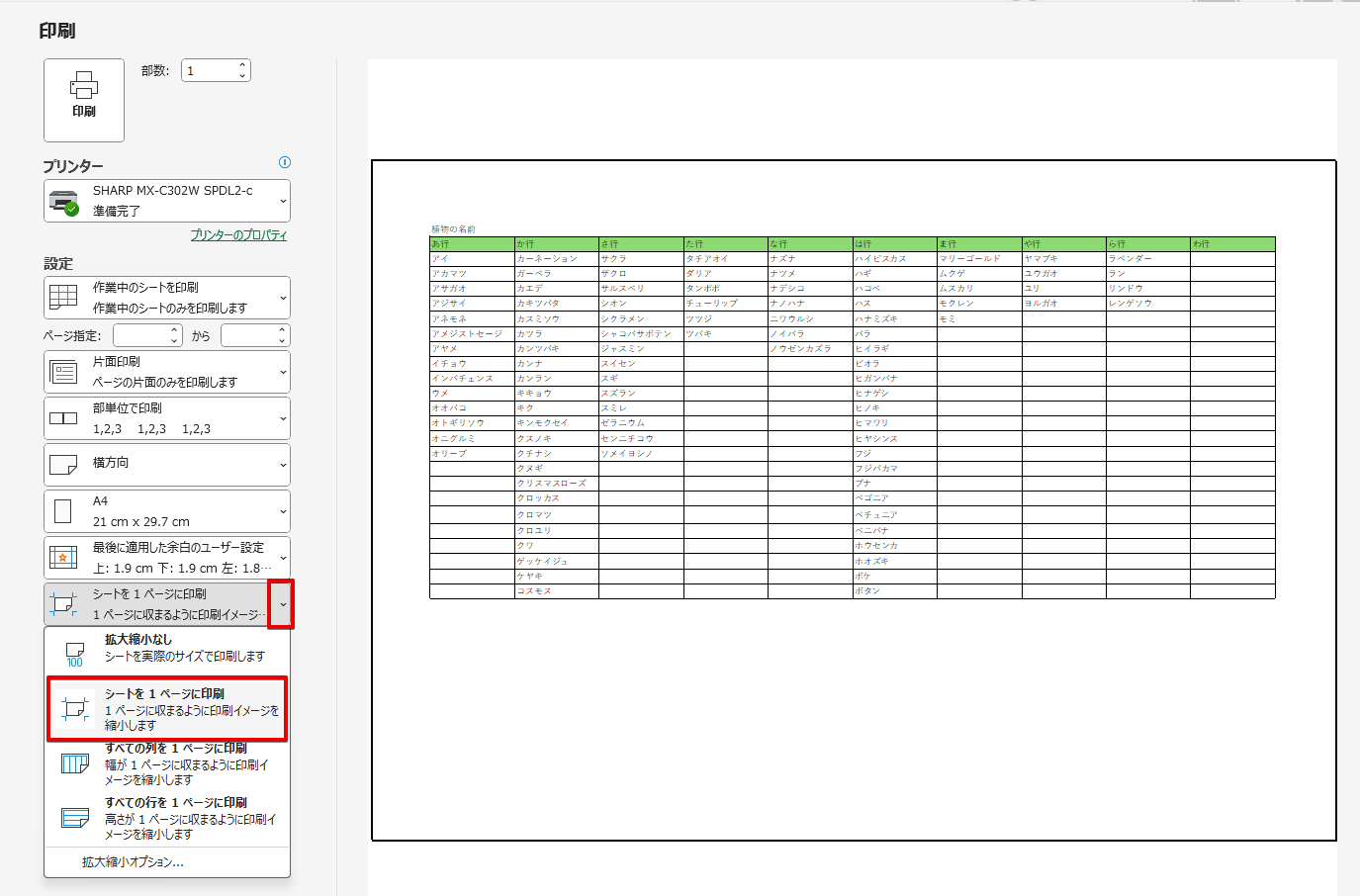1360x896 pixels.
Task: Expand the print active sheets dropdown
Action: [283, 298]
